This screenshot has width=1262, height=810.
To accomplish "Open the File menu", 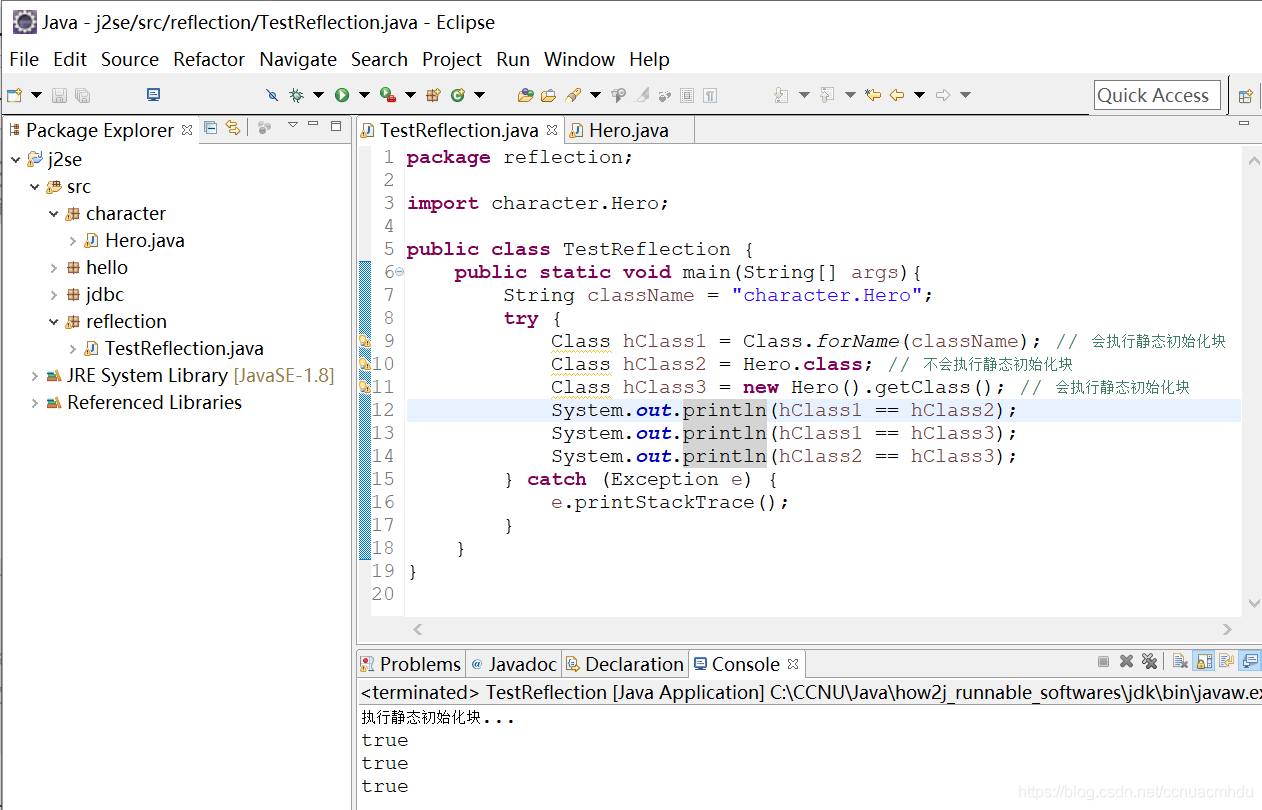I will [x=24, y=59].
